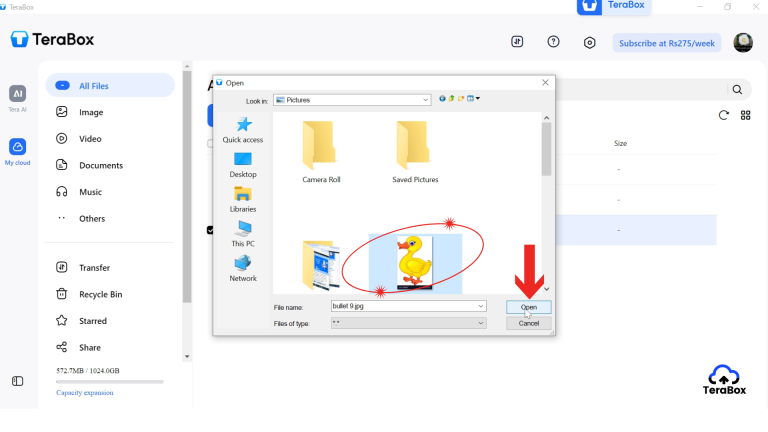The image size is (768, 432).
Task: Expand the Files of type dropdown
Action: point(480,323)
